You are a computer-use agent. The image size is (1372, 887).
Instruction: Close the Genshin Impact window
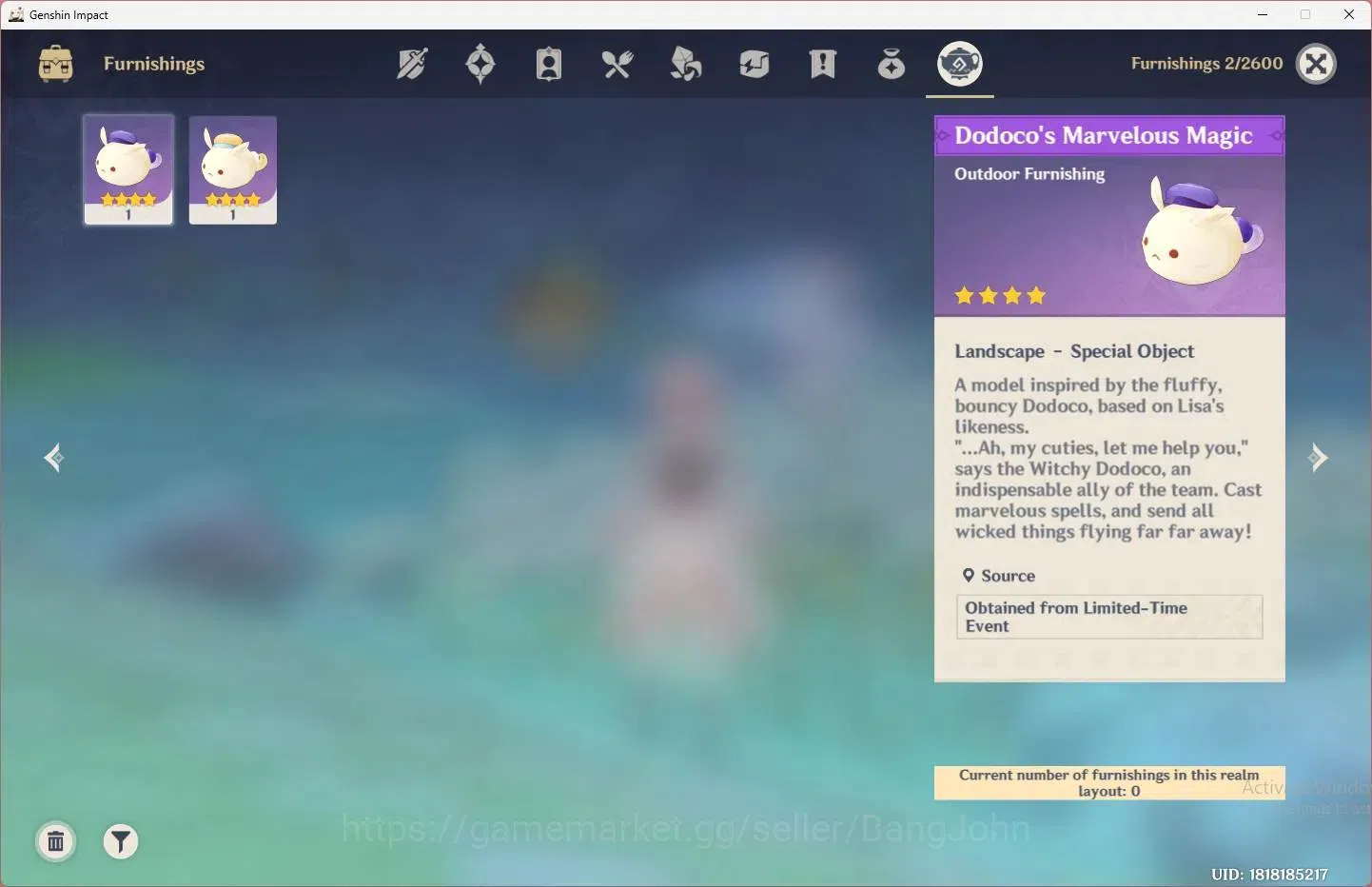tap(1349, 14)
